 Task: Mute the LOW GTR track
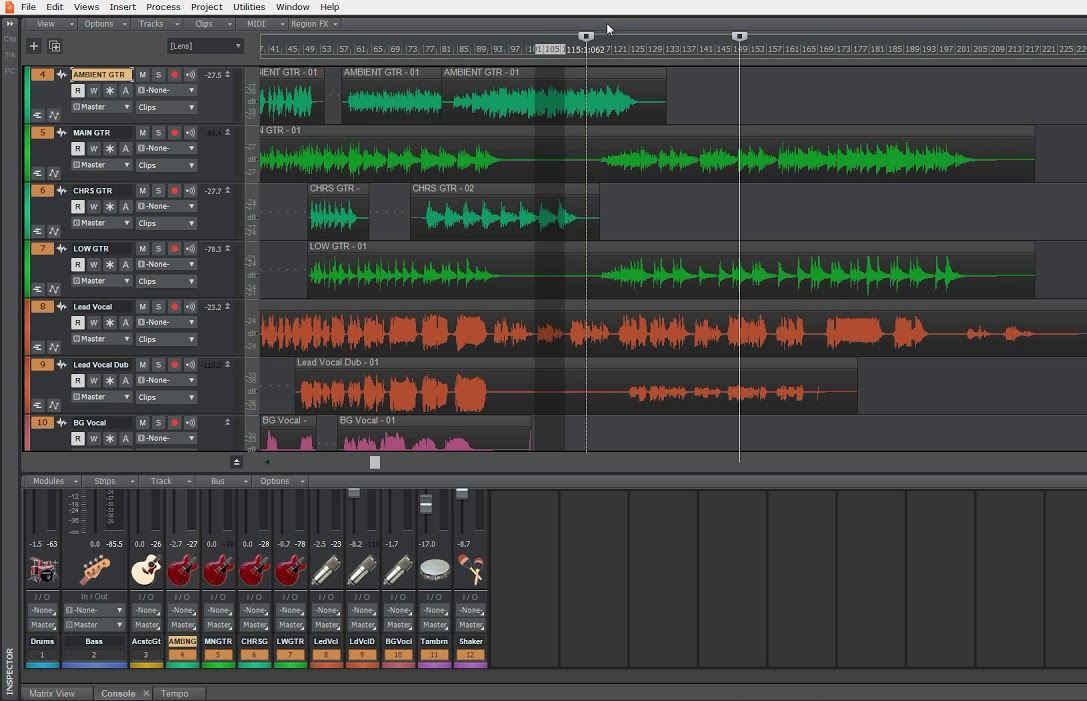[x=142, y=248]
